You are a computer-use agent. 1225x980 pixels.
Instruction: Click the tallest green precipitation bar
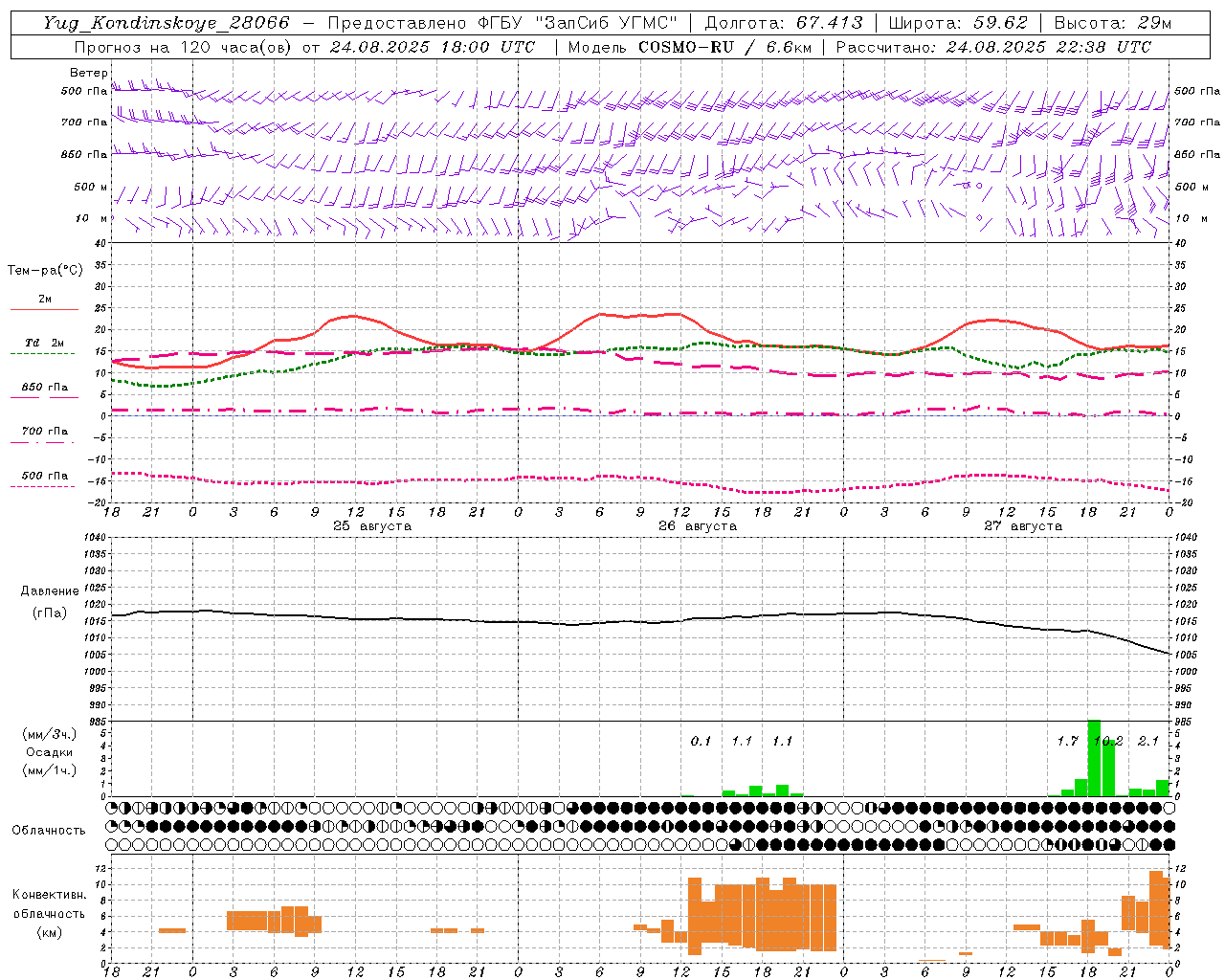point(1095,758)
